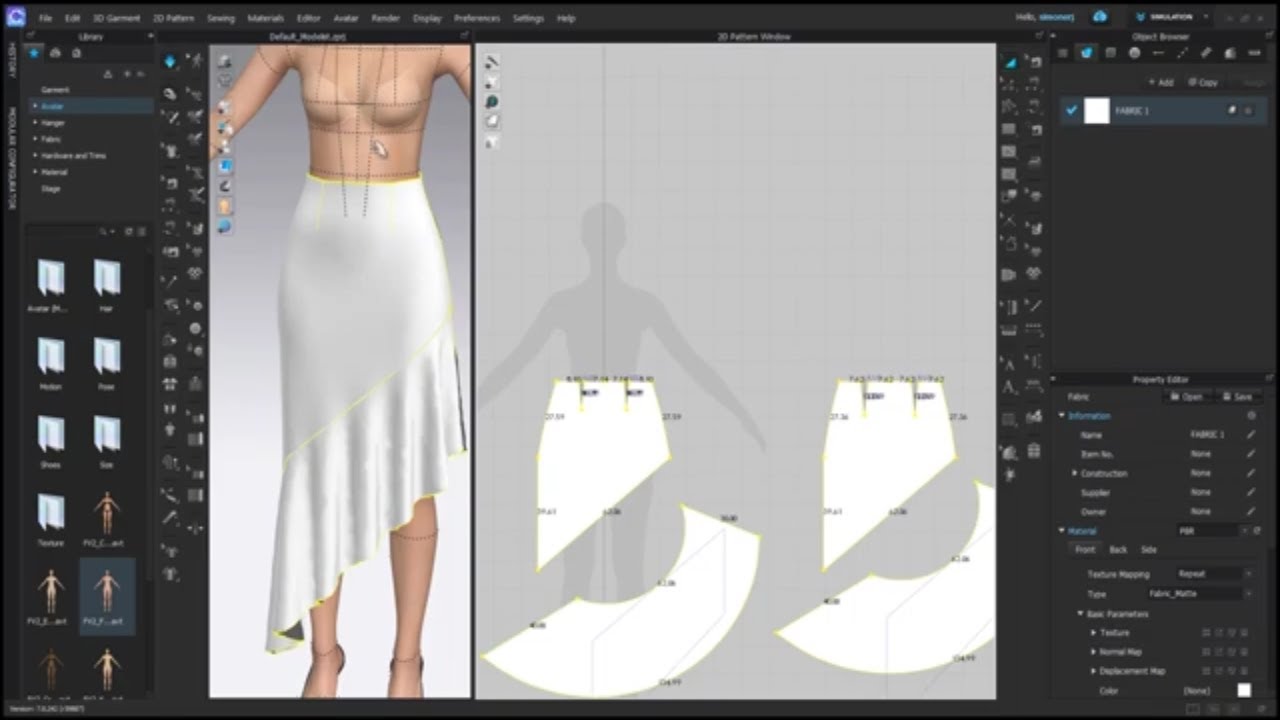Open the Materials menu
Screen dimensions: 1280x720
[x=266, y=18]
